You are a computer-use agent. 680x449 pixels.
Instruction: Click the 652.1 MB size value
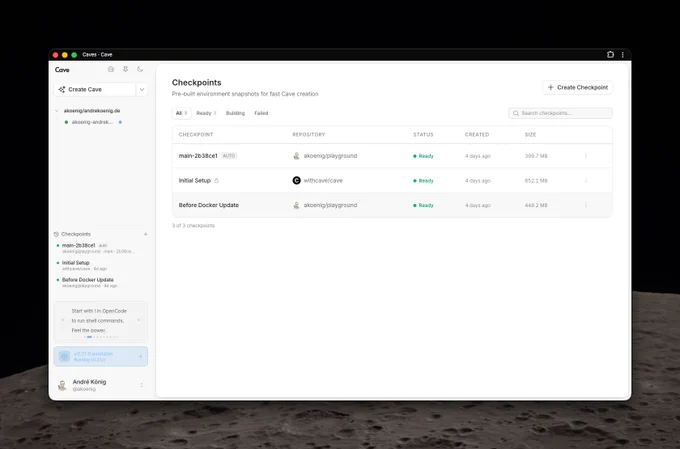tap(536, 181)
